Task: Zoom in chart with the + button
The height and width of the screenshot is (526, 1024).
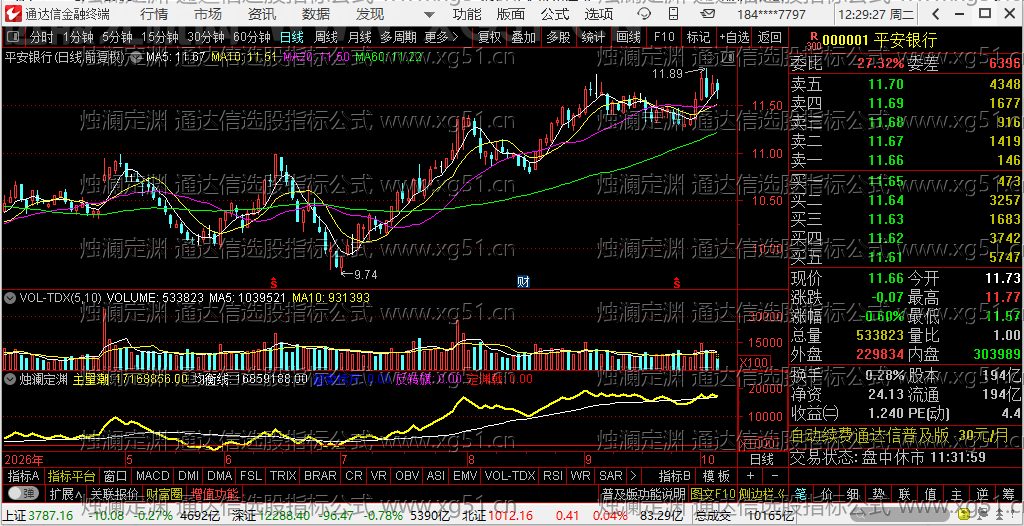Action: click(750, 475)
